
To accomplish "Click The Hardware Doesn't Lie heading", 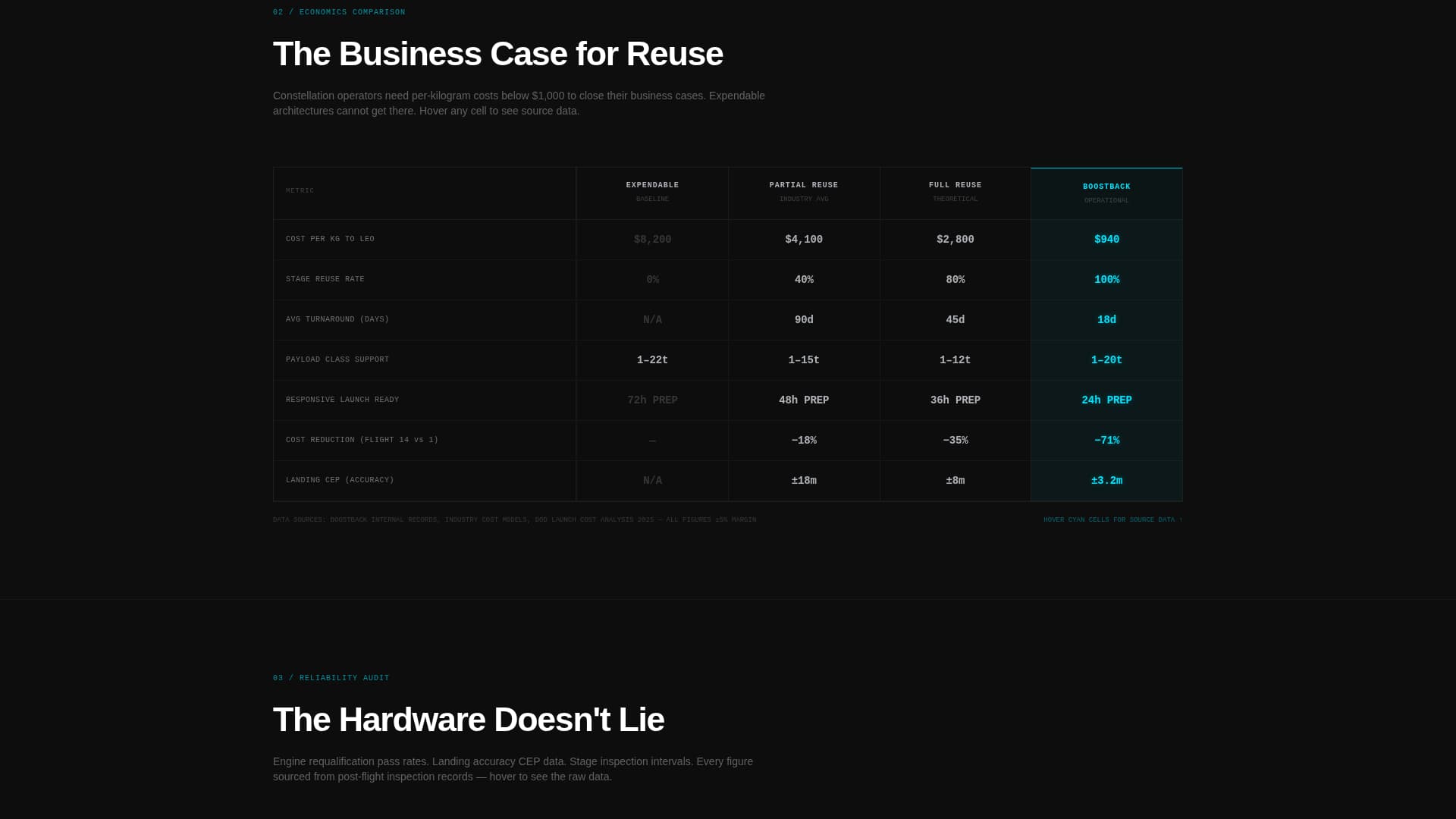I will tap(469, 719).
